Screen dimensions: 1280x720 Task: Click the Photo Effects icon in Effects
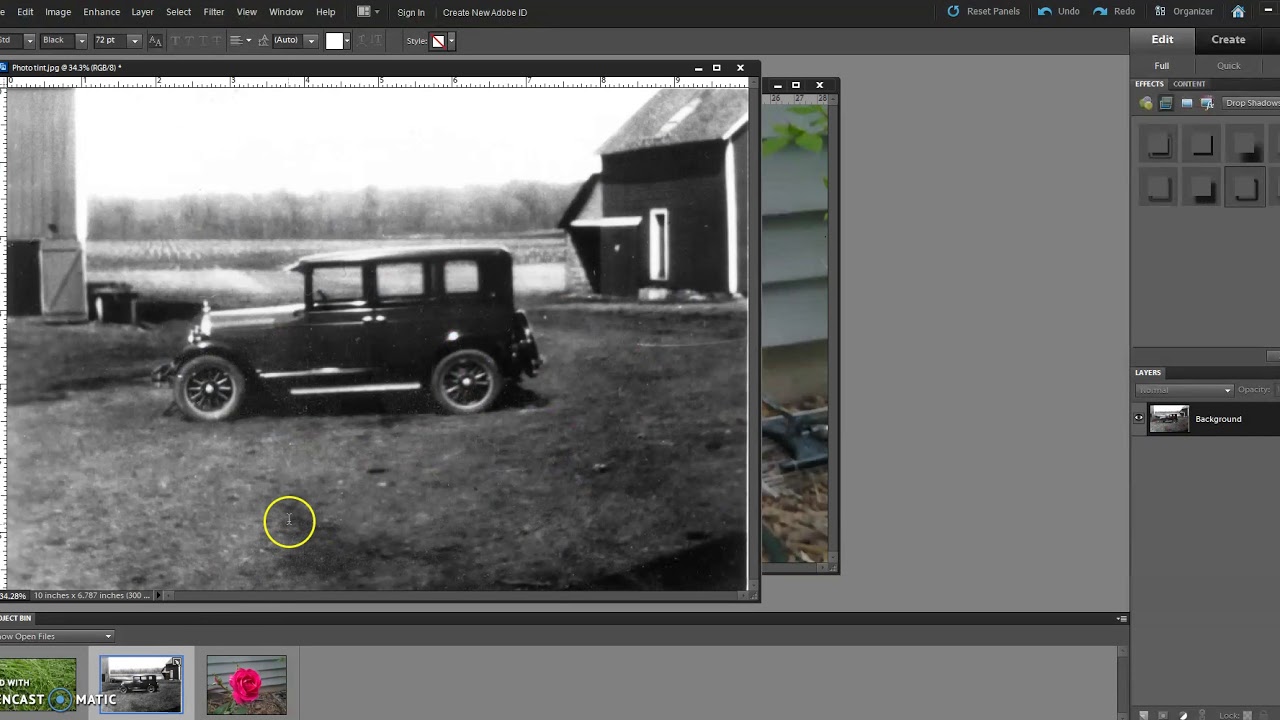(x=1187, y=103)
